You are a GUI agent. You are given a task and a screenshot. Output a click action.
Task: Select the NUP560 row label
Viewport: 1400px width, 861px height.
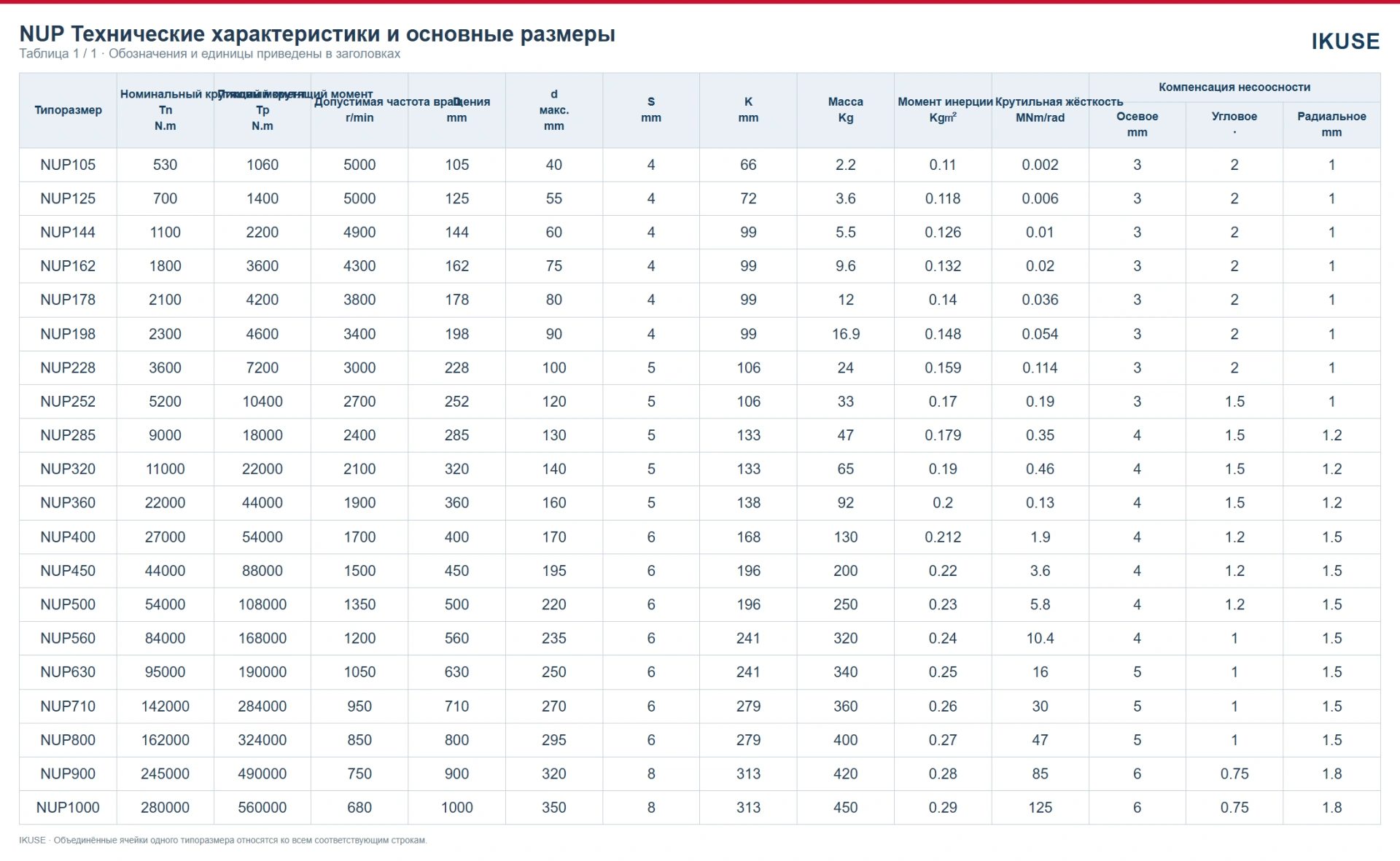68,639
